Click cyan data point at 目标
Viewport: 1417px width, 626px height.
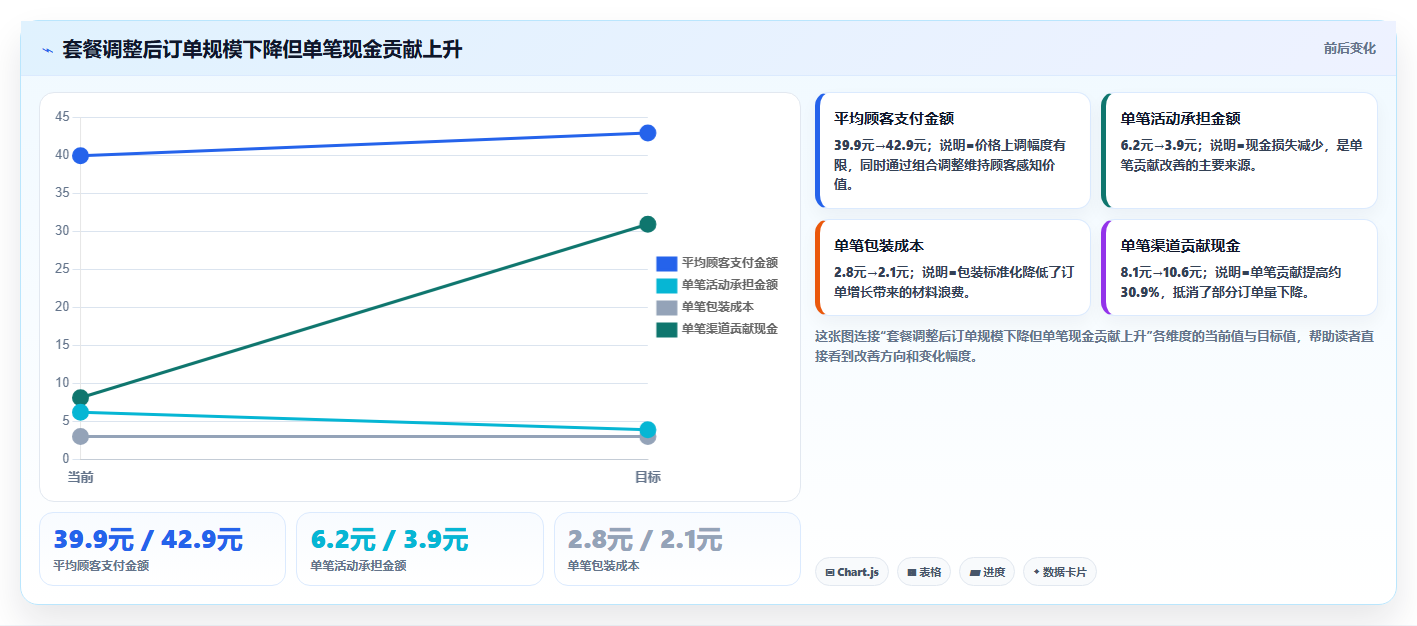pos(647,430)
